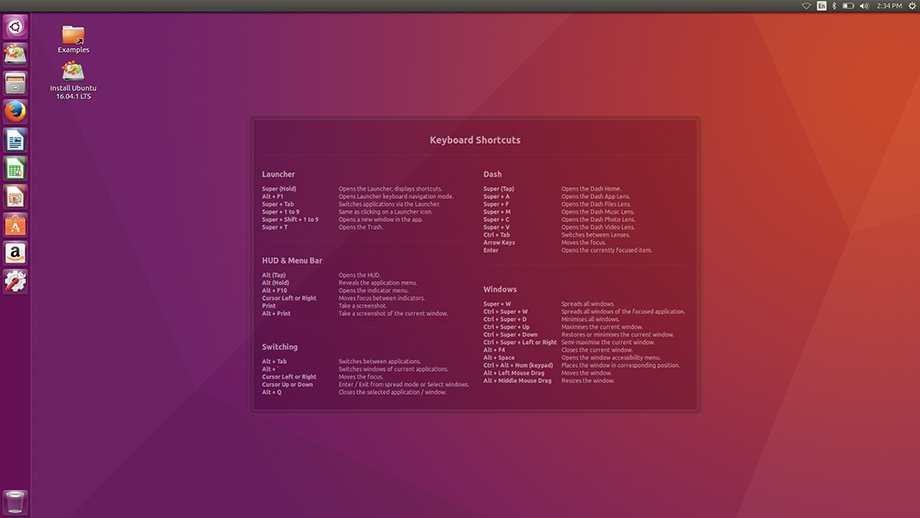
Task: Open the battery indicator menu
Action: 849,6
